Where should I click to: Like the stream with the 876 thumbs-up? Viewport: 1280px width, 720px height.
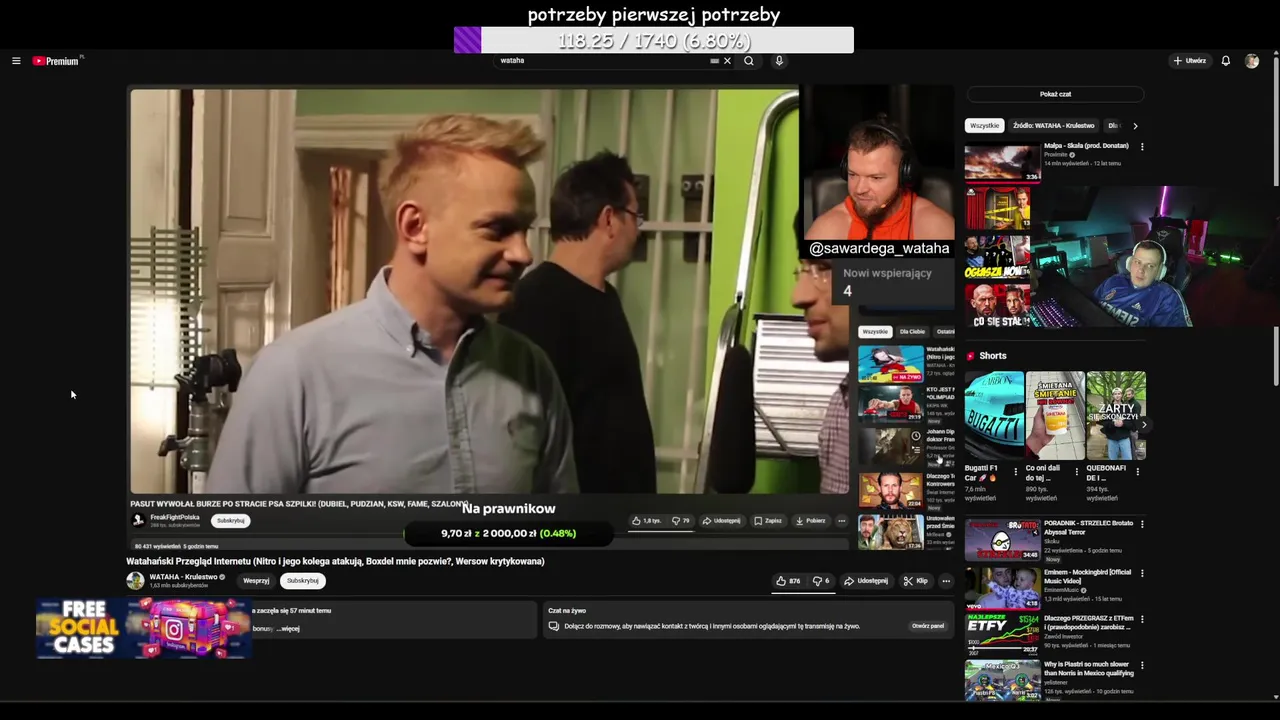(788, 581)
